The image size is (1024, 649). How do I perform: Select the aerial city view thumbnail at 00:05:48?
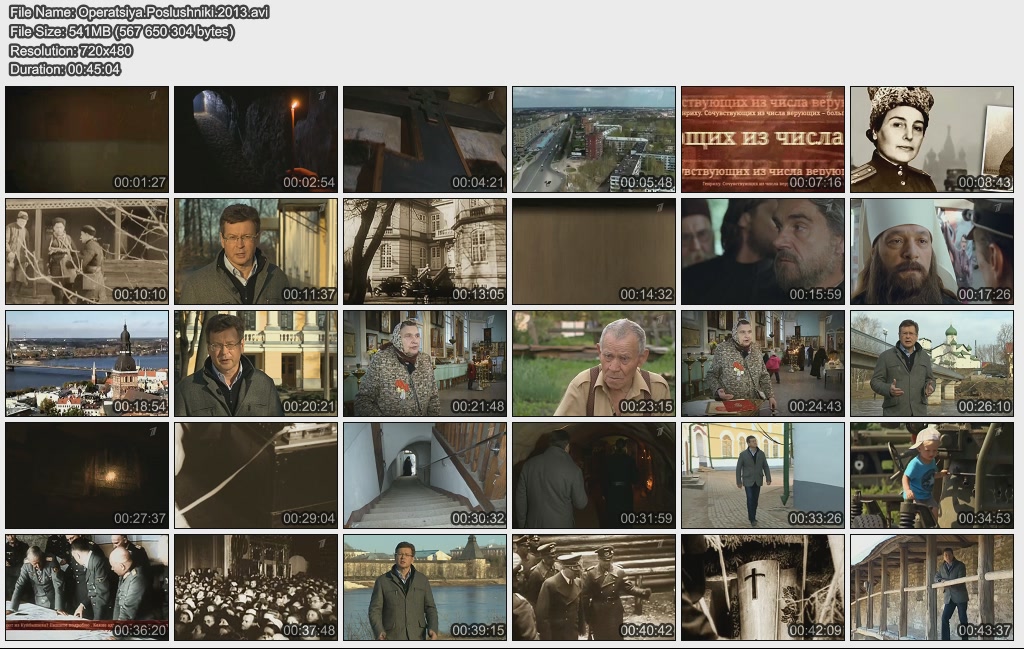(x=594, y=139)
